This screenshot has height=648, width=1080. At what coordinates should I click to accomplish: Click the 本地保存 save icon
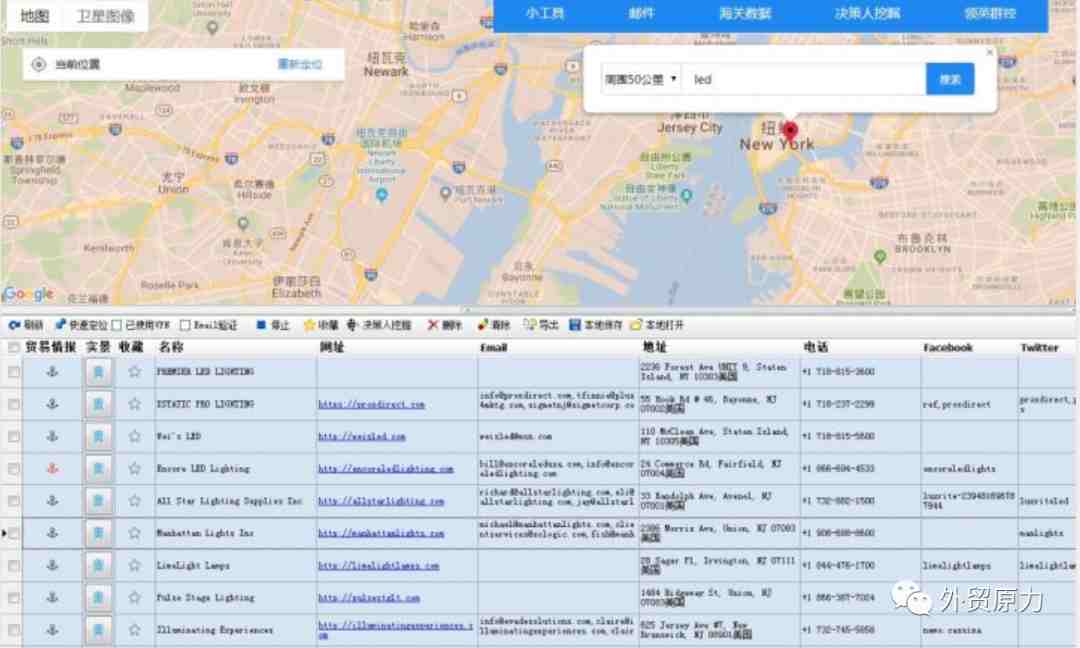pyautogui.click(x=574, y=325)
